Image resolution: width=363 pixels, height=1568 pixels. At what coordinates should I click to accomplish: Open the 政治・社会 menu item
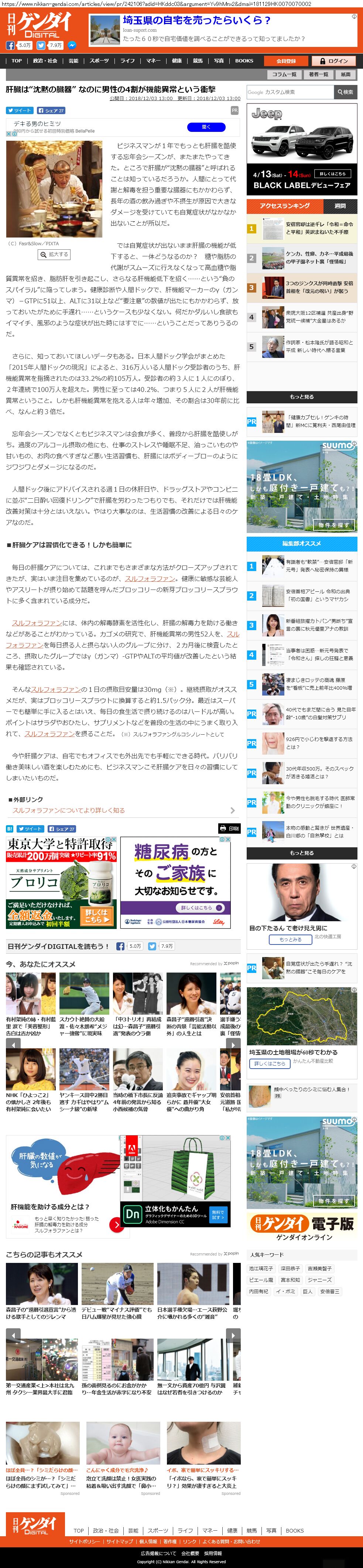coord(45,61)
